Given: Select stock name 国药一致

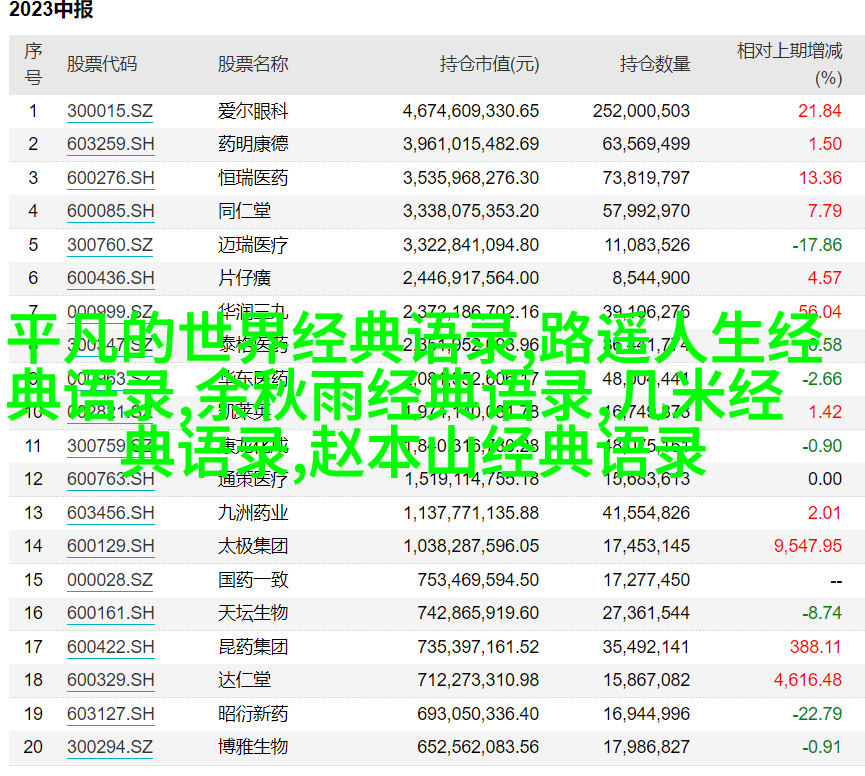Looking at the screenshot, I should click(253, 580).
